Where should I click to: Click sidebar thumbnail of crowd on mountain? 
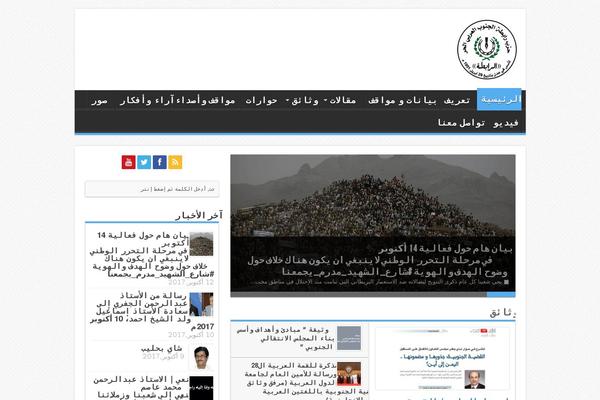tap(201, 244)
